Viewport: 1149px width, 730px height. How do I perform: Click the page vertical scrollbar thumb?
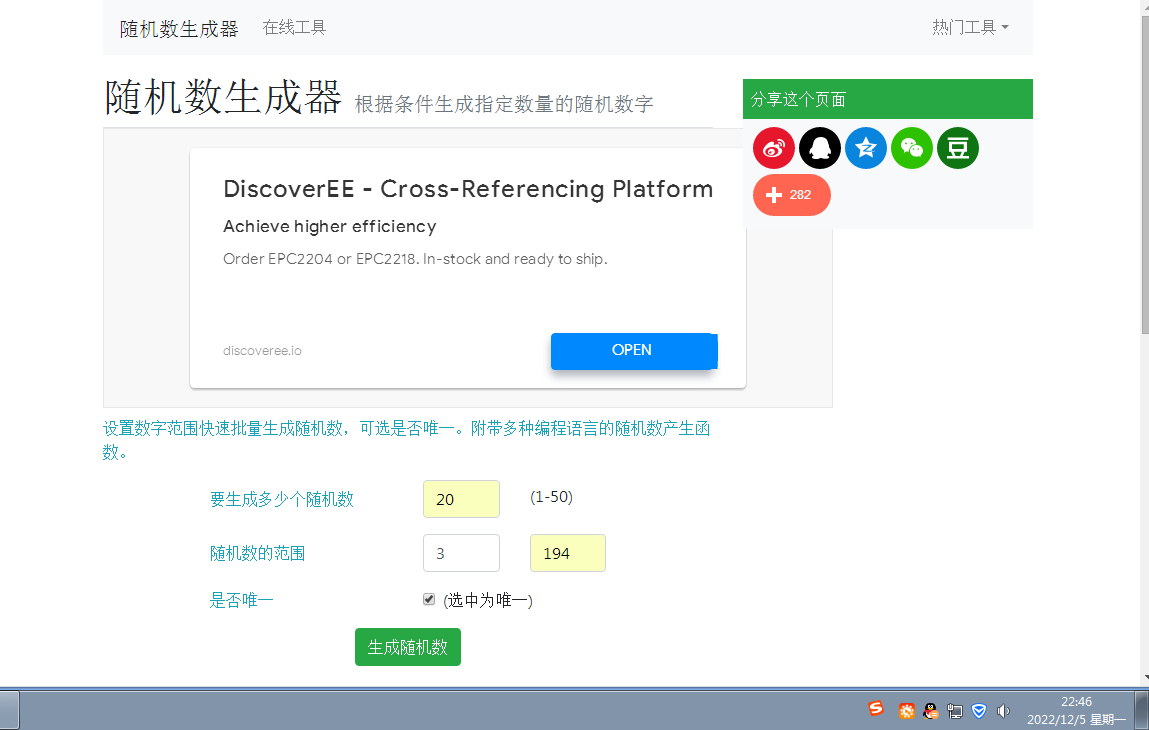[1145, 176]
